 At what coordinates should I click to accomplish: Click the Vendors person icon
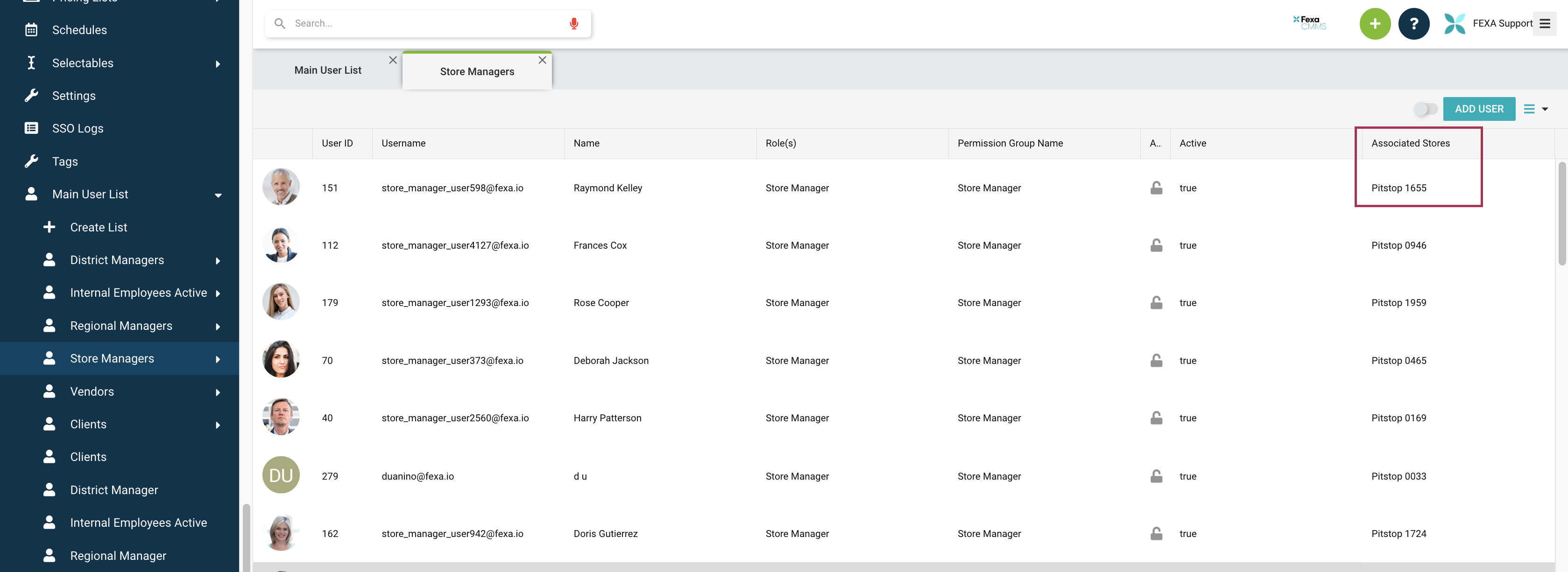[49, 391]
